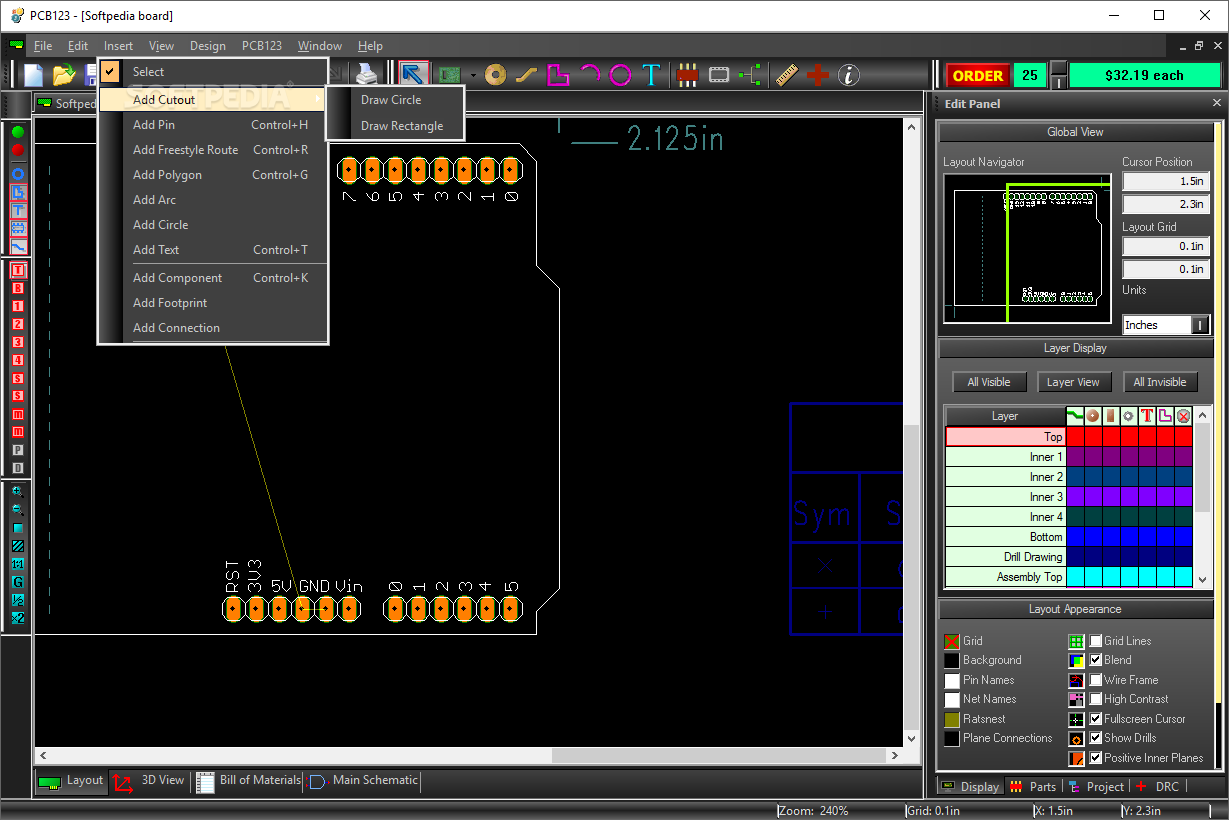Click the $32.19 each price button
1229x820 pixels.
1144,75
